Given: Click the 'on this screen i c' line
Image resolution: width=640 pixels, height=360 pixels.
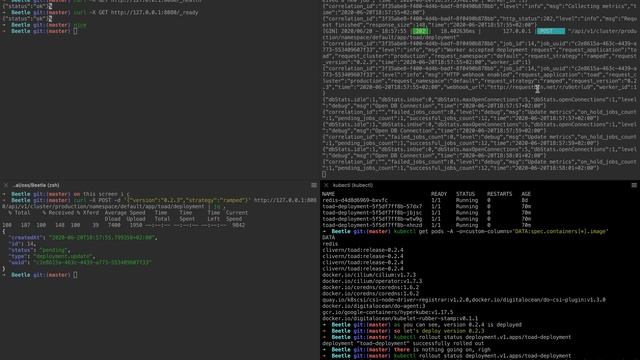Looking at the screenshot, I should (x=101, y=194).
